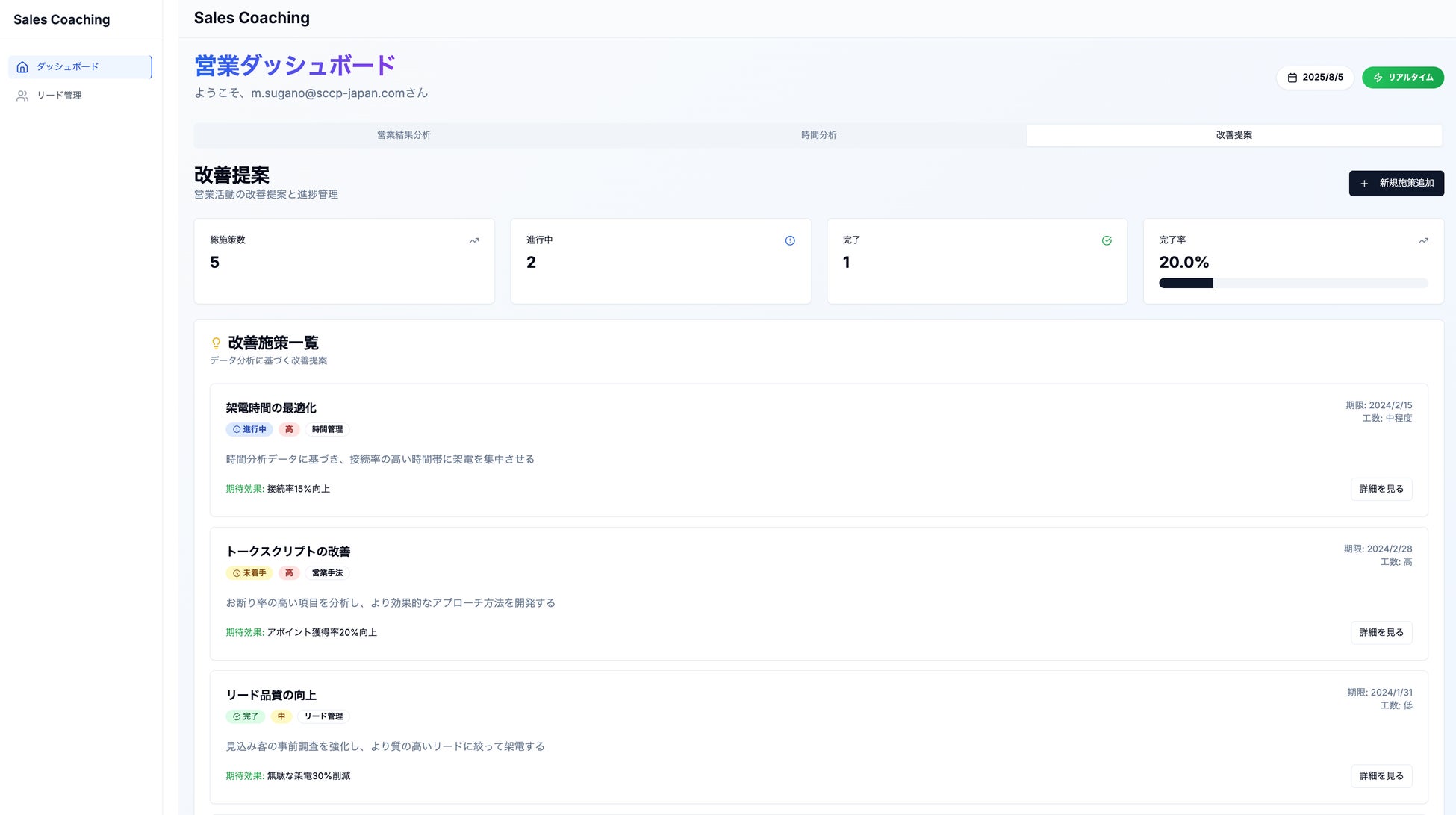
Task: Click the info icon in 進行中 card
Action: pos(790,240)
